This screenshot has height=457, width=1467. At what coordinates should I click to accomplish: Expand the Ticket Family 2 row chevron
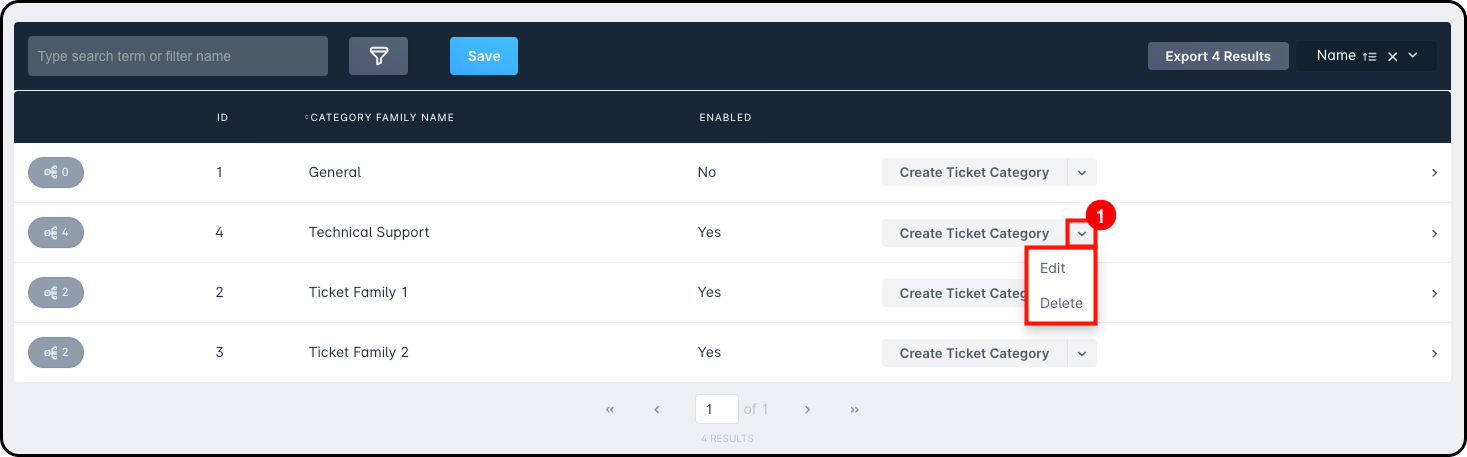pyautogui.click(x=1434, y=353)
